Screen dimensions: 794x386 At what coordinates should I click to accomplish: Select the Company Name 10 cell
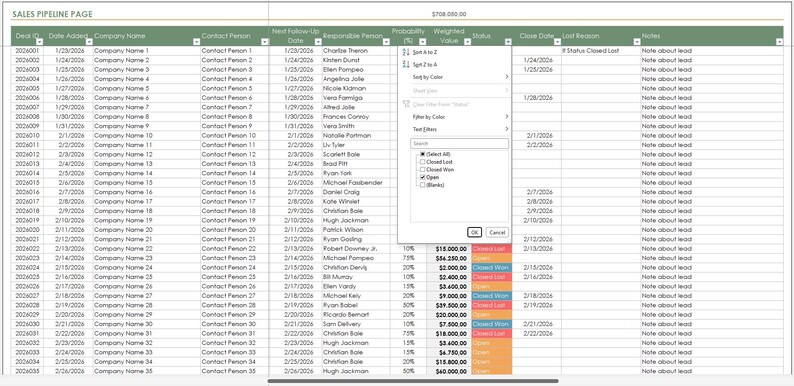pos(147,135)
